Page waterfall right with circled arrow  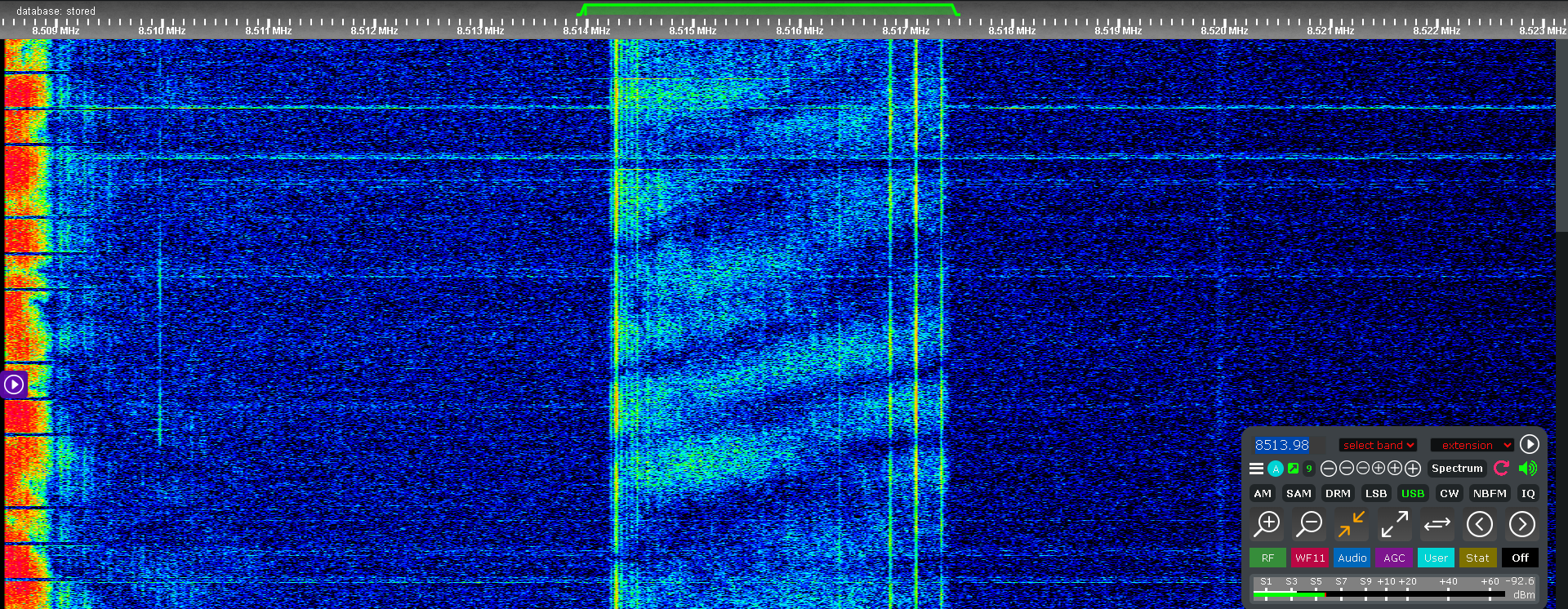(x=1522, y=524)
